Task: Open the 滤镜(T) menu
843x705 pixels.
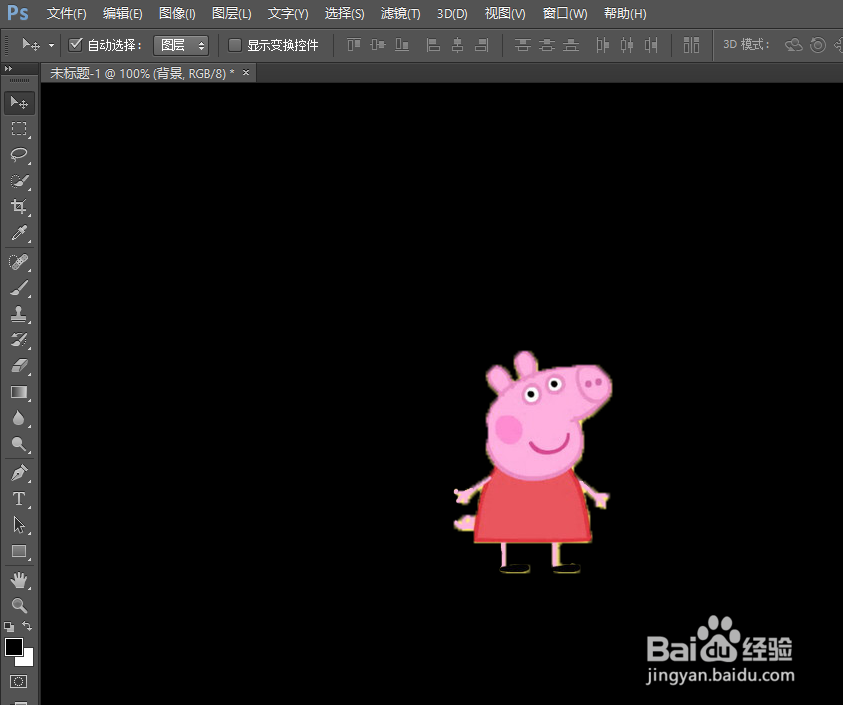Action: (x=401, y=13)
